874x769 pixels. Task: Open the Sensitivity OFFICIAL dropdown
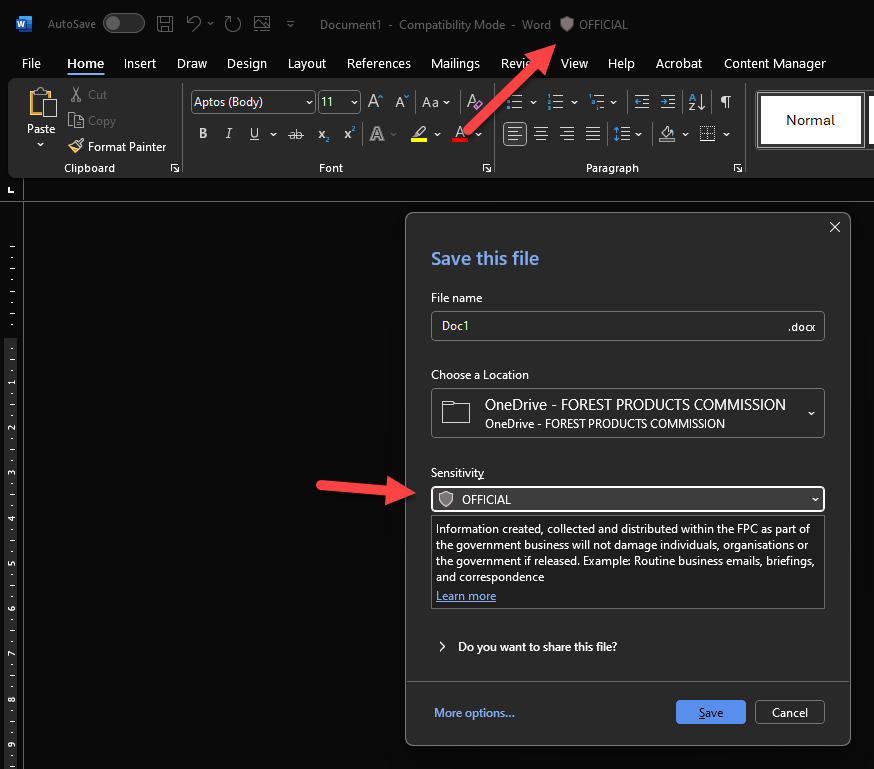628,499
